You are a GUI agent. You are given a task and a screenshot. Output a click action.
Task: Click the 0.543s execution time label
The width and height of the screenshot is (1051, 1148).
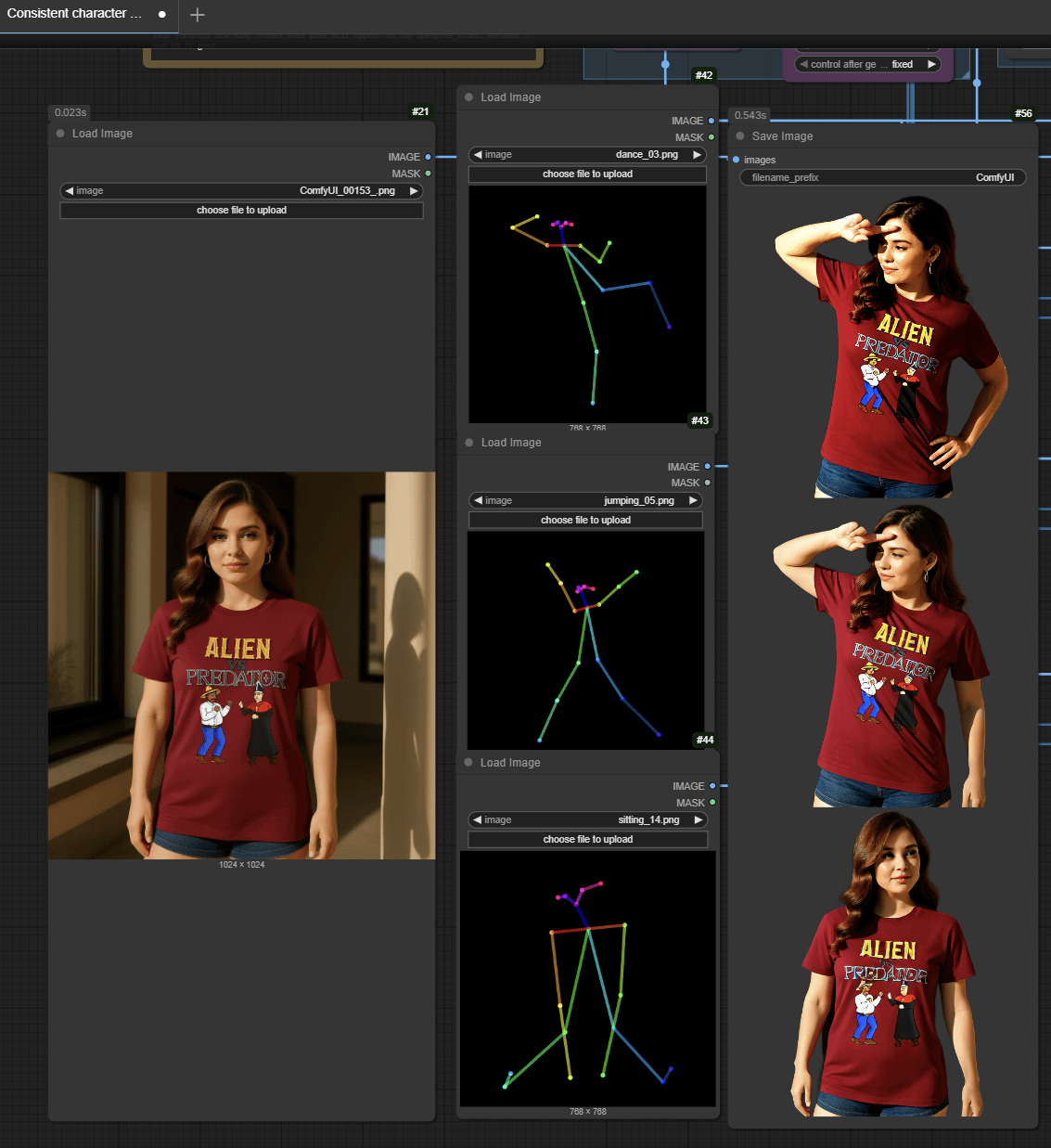pyautogui.click(x=750, y=115)
